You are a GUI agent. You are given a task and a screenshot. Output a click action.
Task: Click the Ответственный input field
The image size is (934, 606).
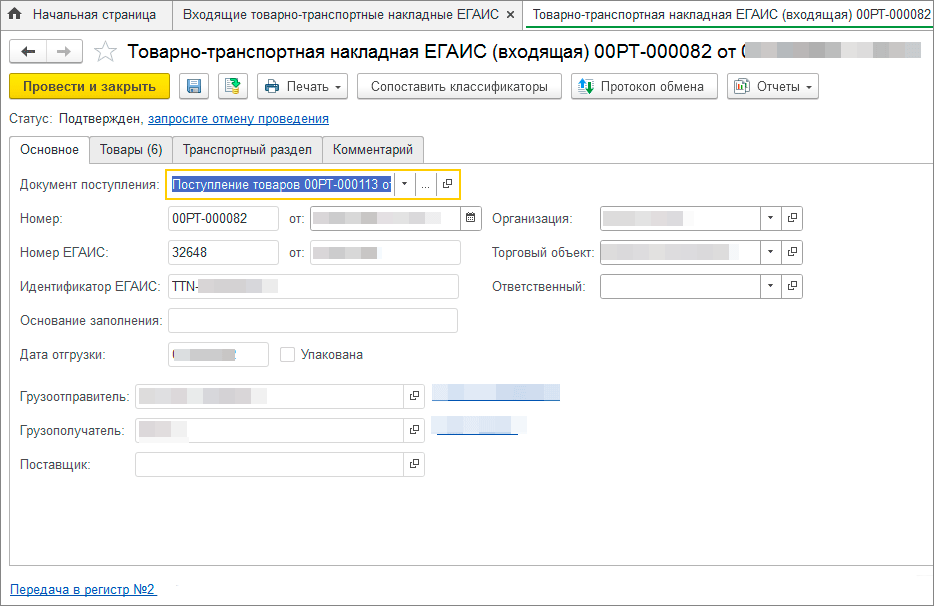[680, 286]
